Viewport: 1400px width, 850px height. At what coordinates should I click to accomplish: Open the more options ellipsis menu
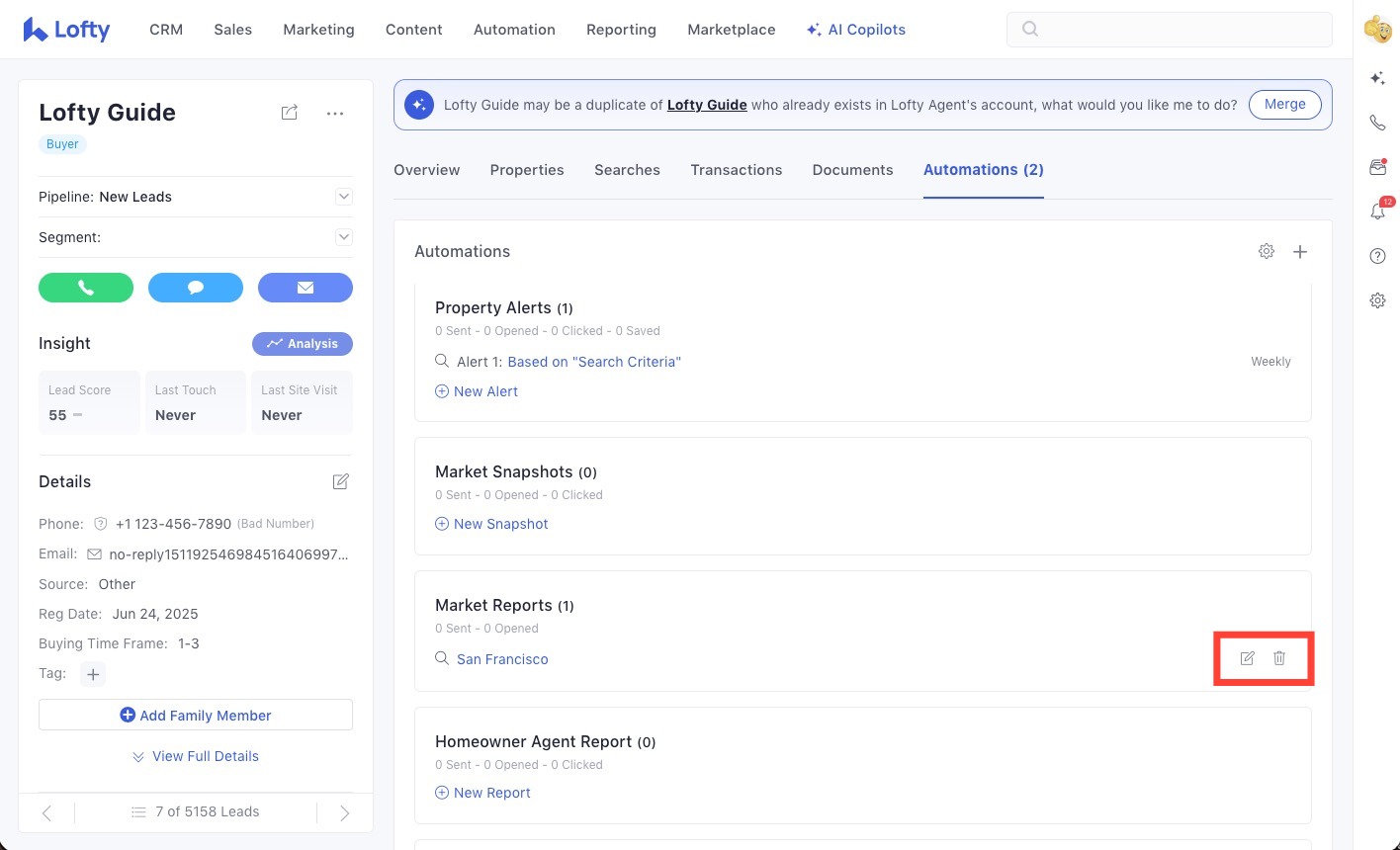pos(335,113)
